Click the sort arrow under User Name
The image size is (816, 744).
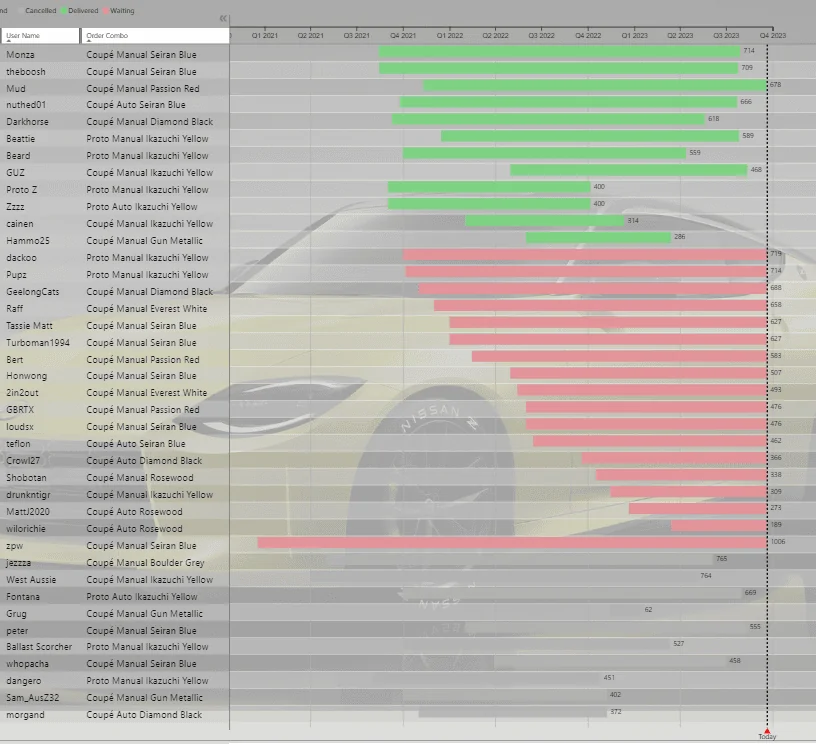click(x=9, y=40)
